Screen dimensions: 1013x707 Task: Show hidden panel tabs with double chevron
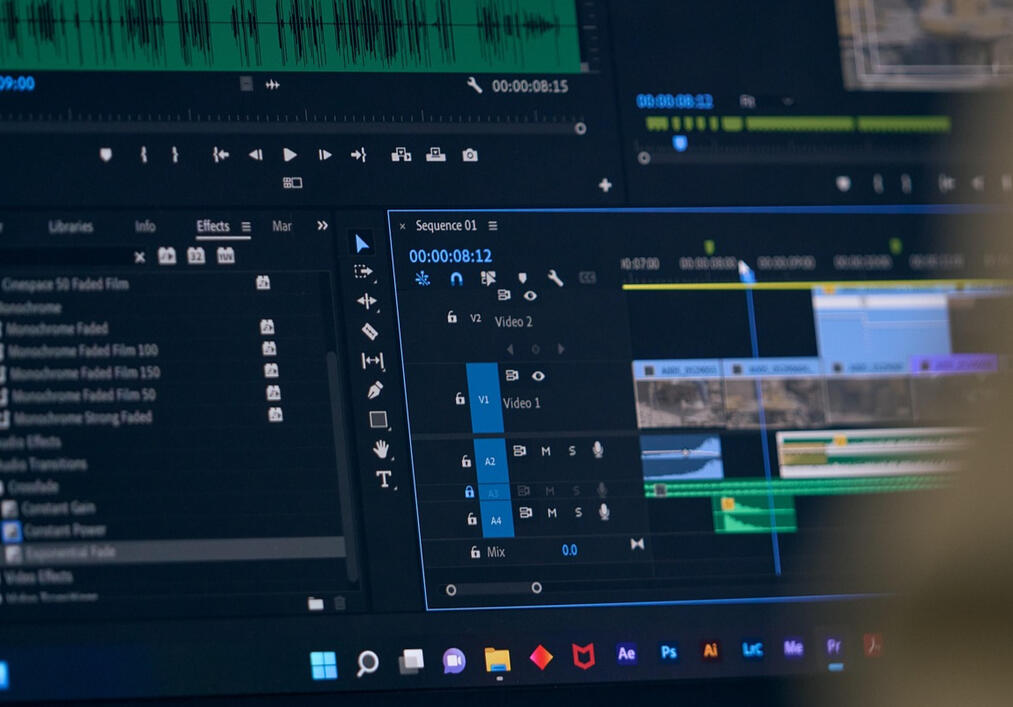coord(322,226)
